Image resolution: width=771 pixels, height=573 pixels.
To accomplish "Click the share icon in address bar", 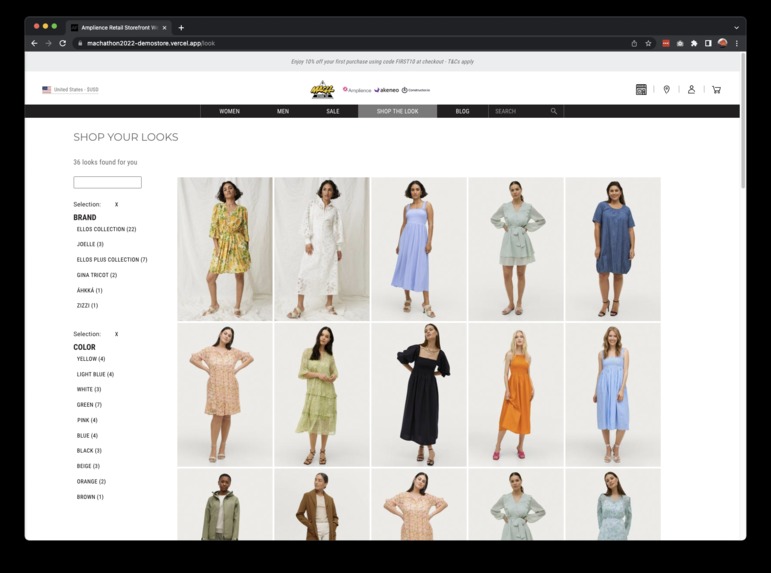I will (x=634, y=43).
